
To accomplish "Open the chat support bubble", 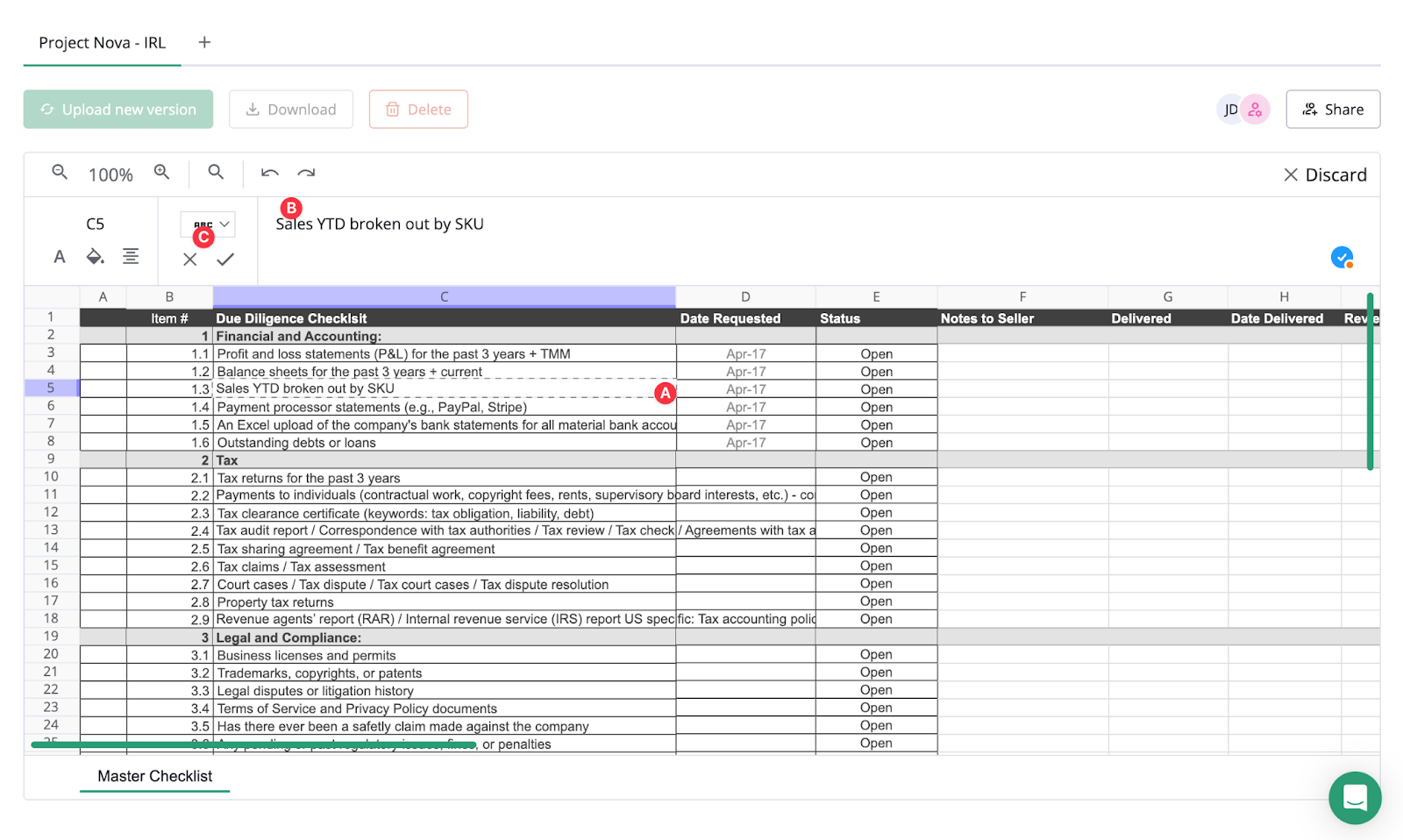I will coord(1355,799).
